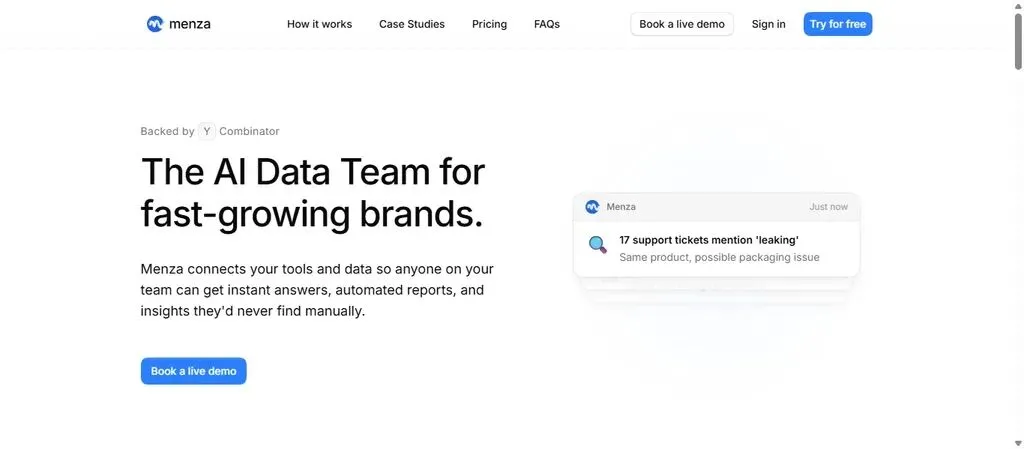Click 'The AI Data Team for' headline
Image resolution: width=1024 pixels, height=449 pixels.
(x=313, y=171)
